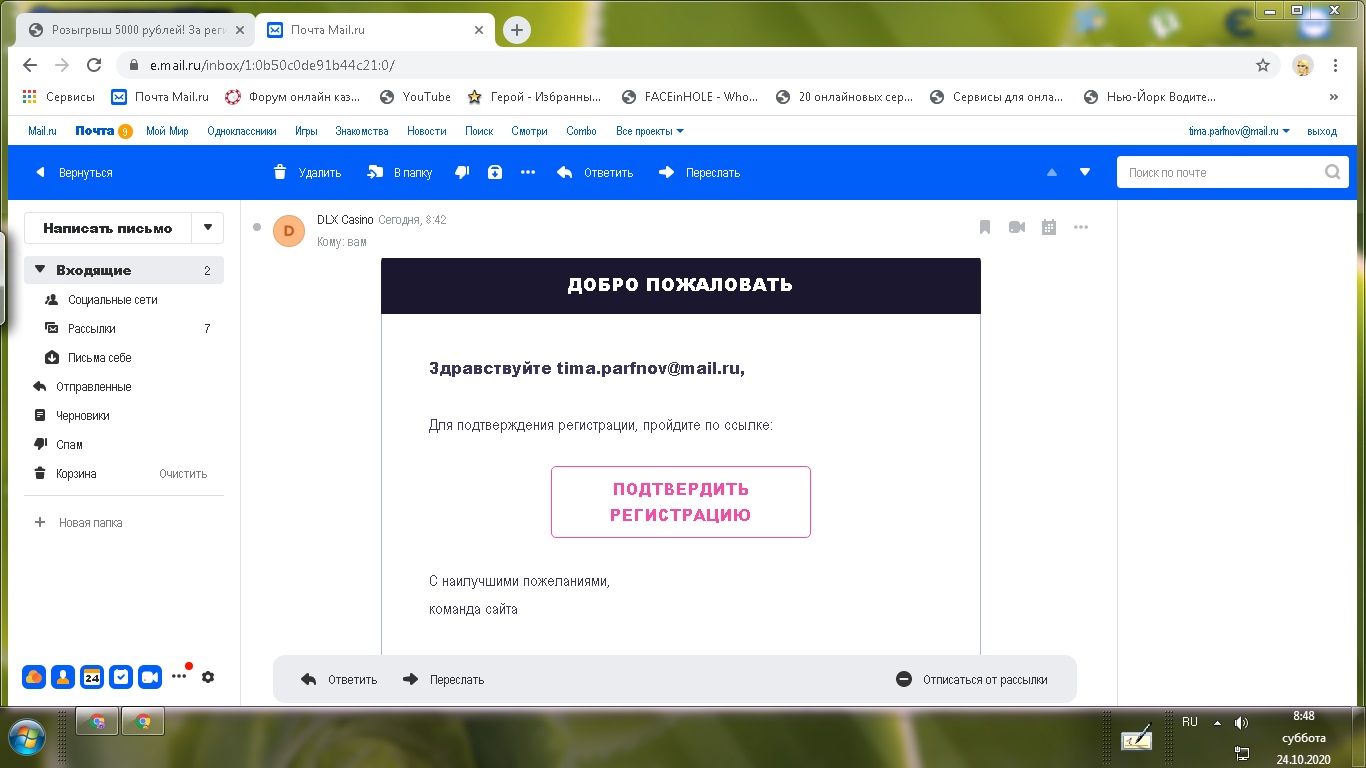Show more apps via sidebar three-dot icon
Screen dimensions: 1366x768
pos(179,676)
